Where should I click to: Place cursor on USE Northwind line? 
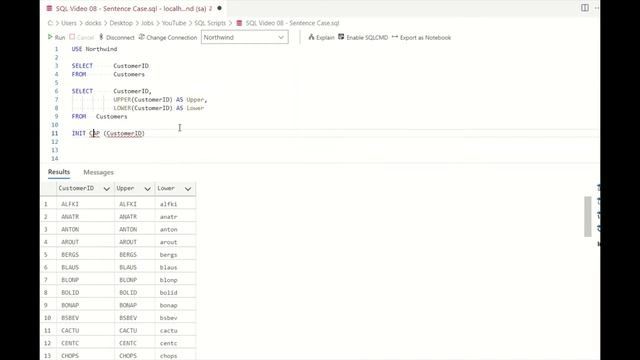94,49
